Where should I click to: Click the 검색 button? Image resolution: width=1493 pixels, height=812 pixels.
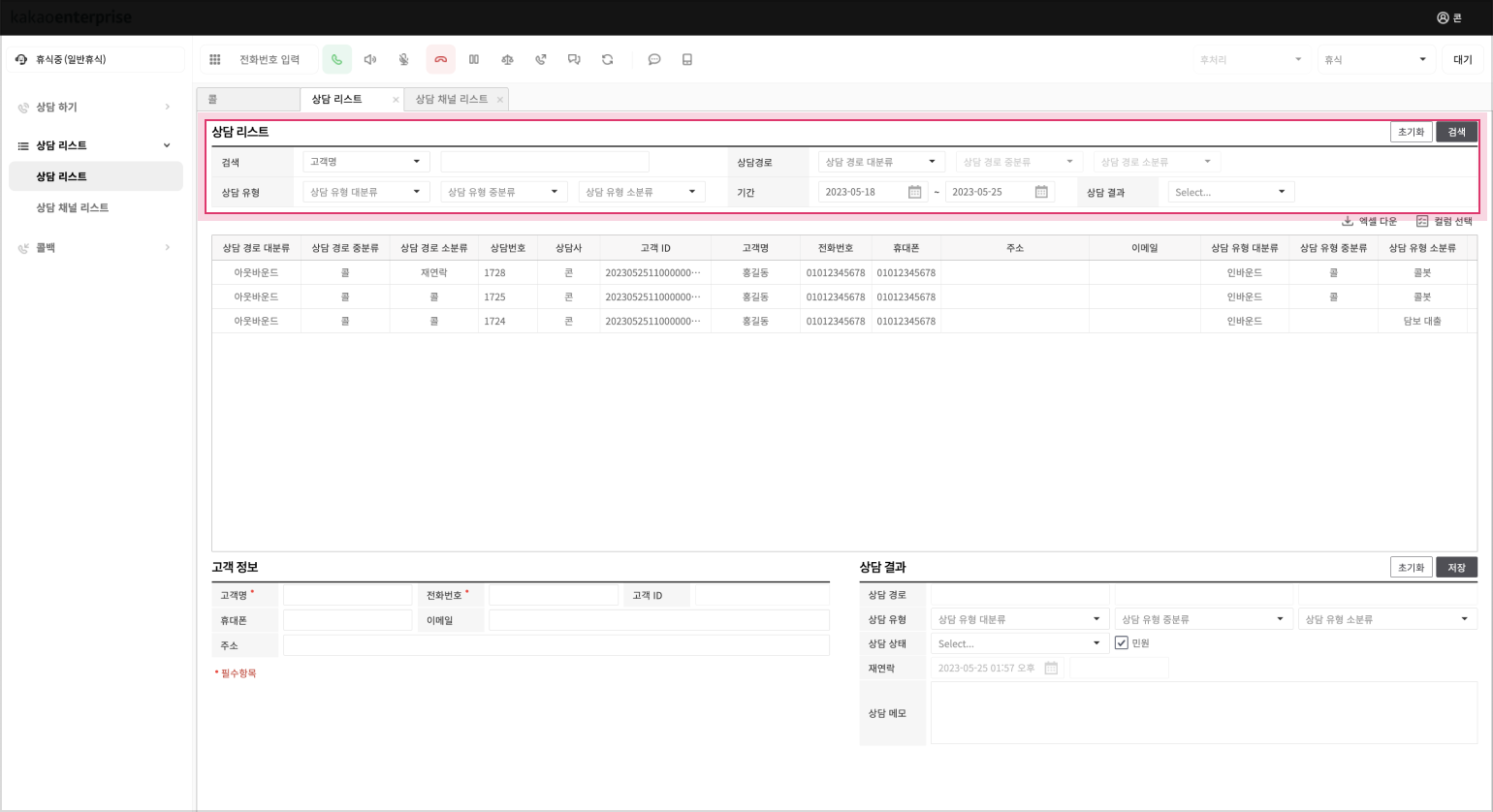click(x=1456, y=132)
